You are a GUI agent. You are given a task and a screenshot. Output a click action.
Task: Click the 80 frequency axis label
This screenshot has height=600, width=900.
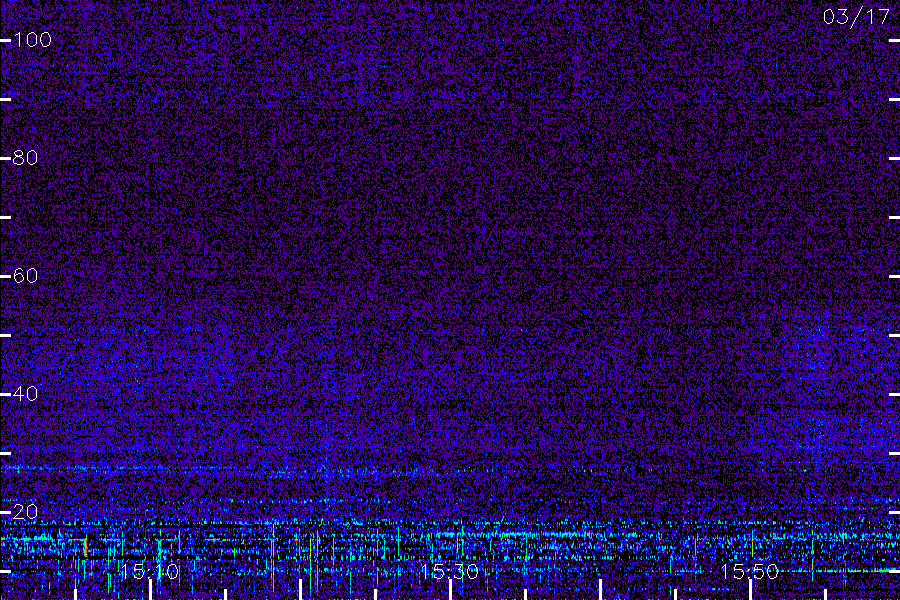coord(25,158)
